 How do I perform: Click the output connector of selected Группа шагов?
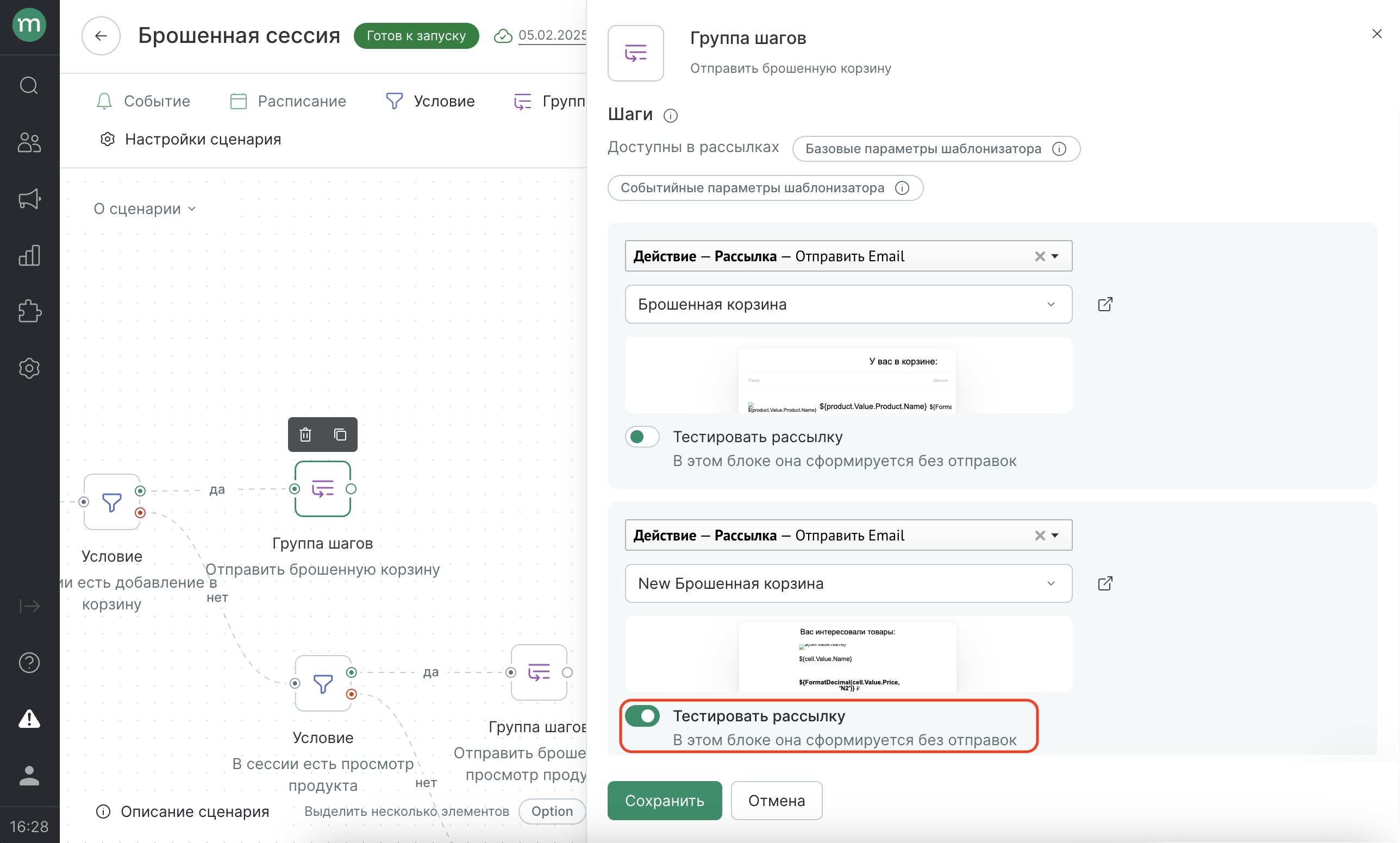[x=351, y=489]
